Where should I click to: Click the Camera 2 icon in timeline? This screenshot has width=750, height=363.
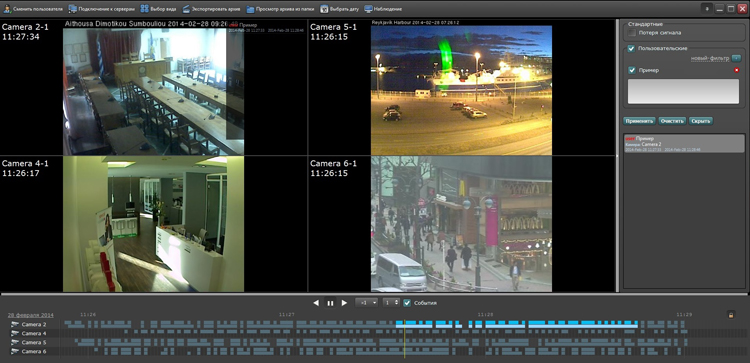click(15, 324)
